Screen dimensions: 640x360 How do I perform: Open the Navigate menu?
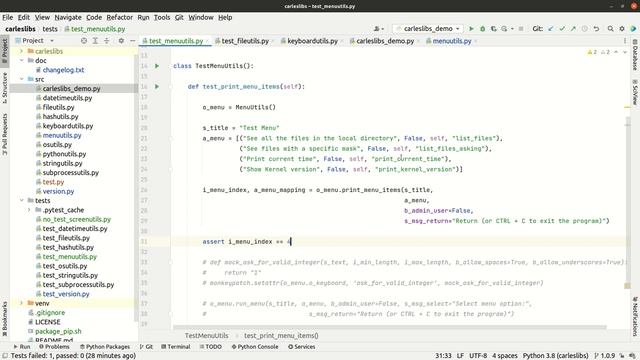click(x=68, y=17)
